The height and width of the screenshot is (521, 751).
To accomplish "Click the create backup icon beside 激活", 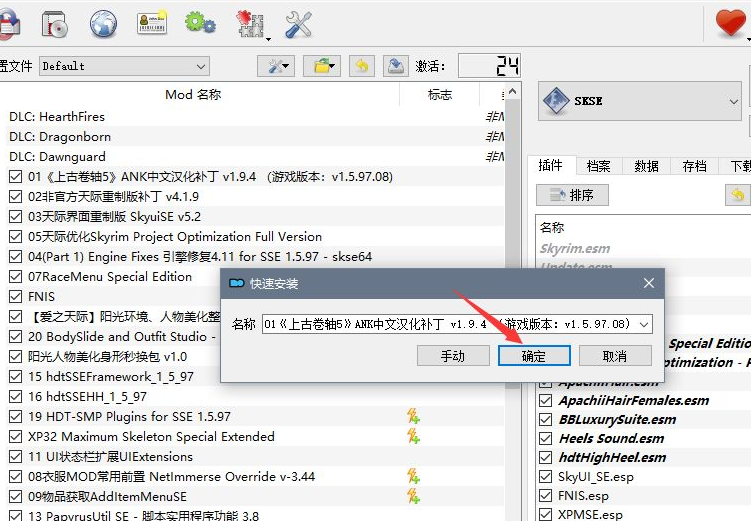I will (396, 66).
